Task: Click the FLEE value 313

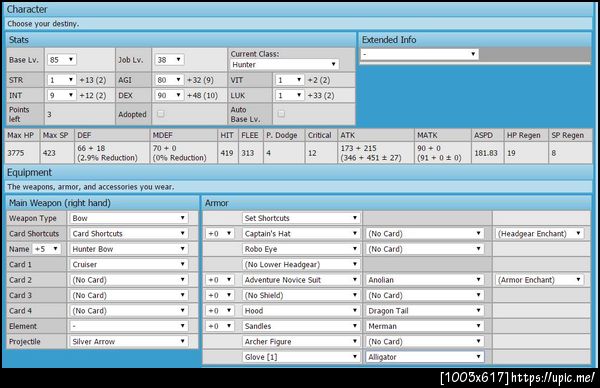Action: (x=248, y=153)
